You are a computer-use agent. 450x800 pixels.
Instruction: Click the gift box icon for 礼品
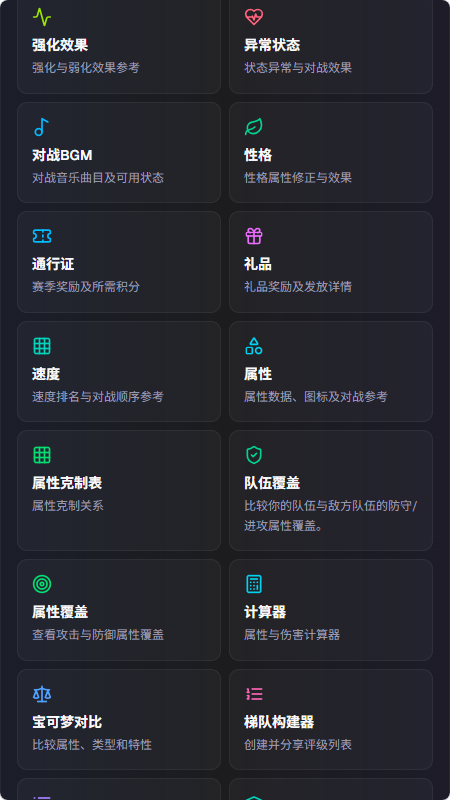[254, 236]
